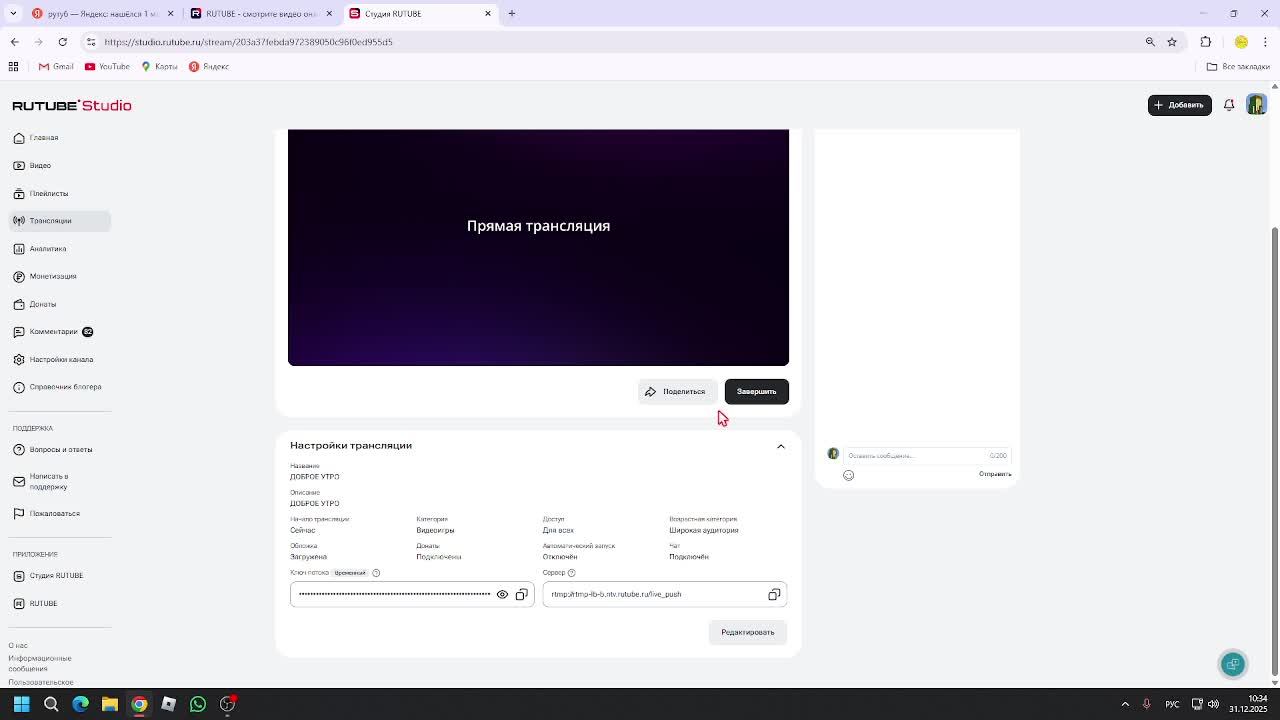Click the Вопросы и ответы question icon

[19, 450]
